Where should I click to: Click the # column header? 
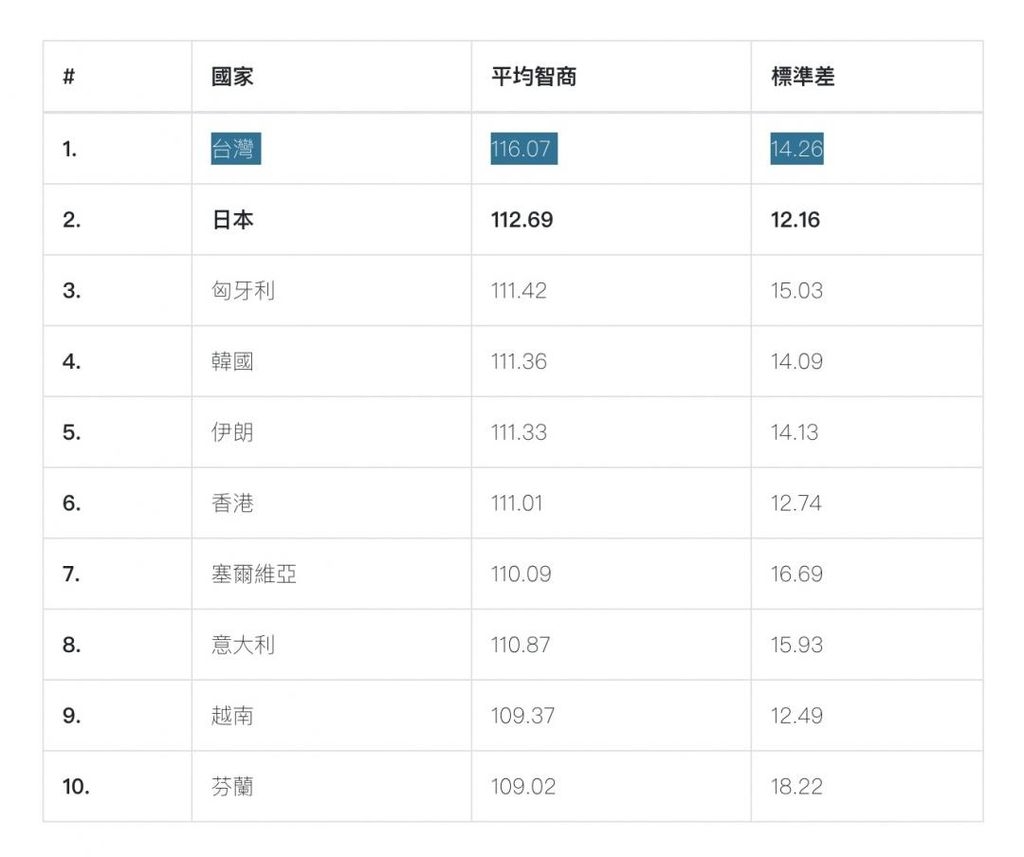click(x=68, y=77)
